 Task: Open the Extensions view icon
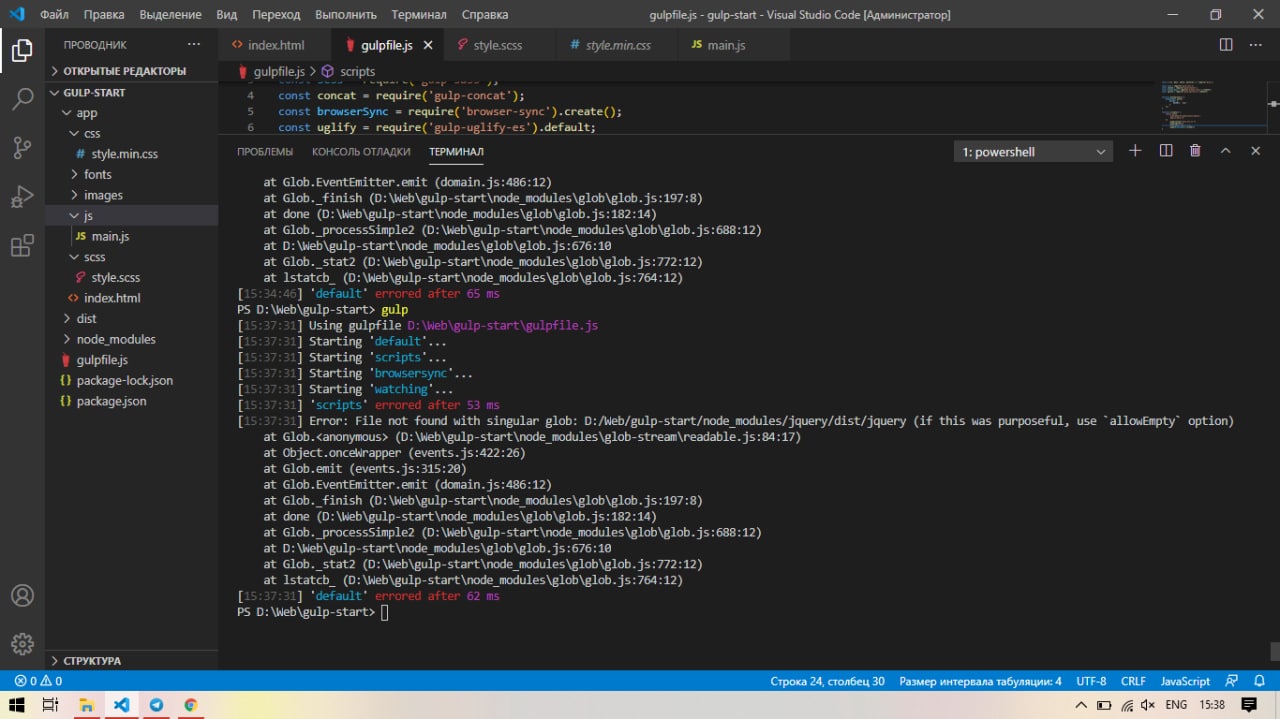coord(22,246)
